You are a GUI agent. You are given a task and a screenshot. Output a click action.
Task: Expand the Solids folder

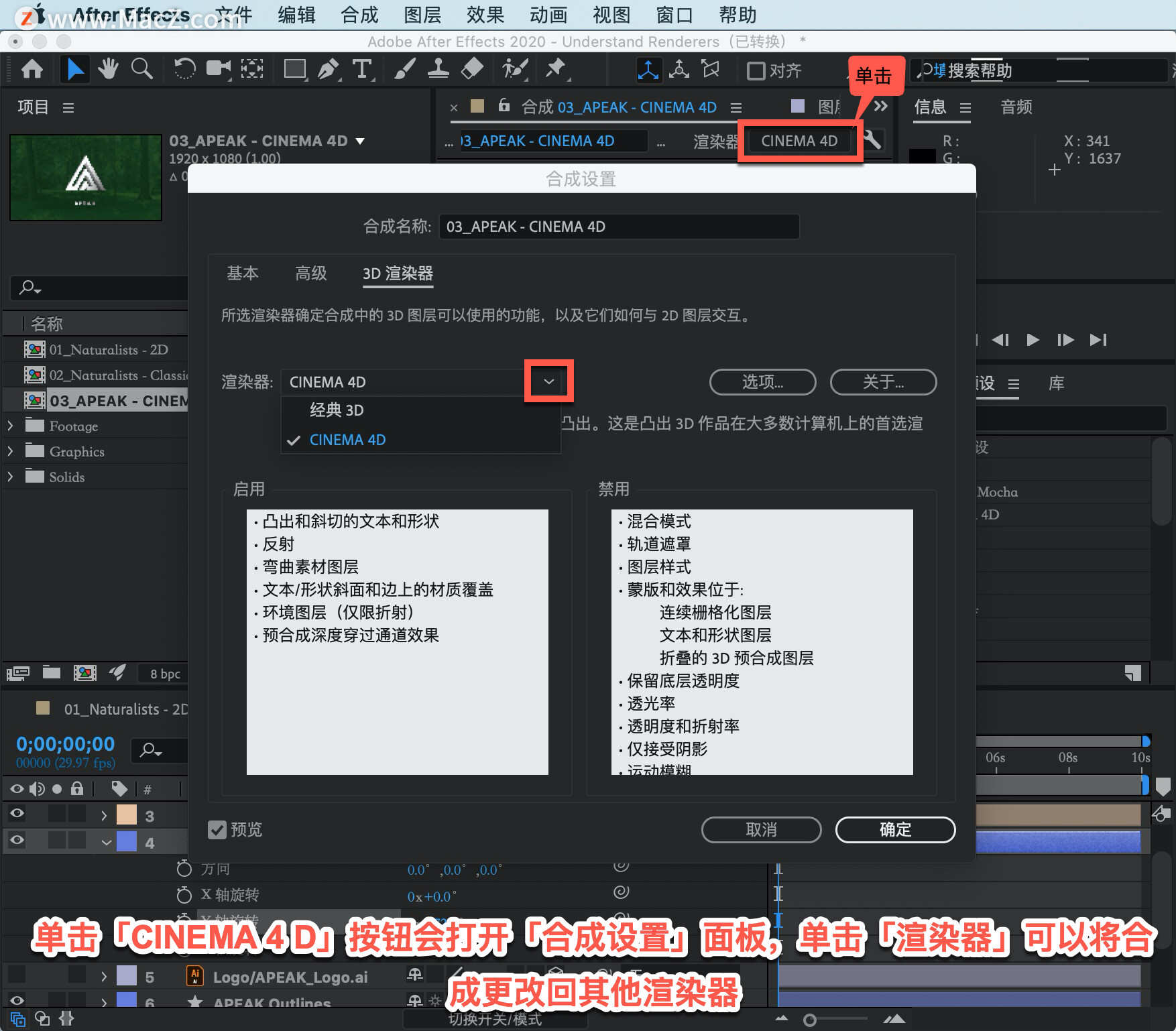tap(10, 477)
